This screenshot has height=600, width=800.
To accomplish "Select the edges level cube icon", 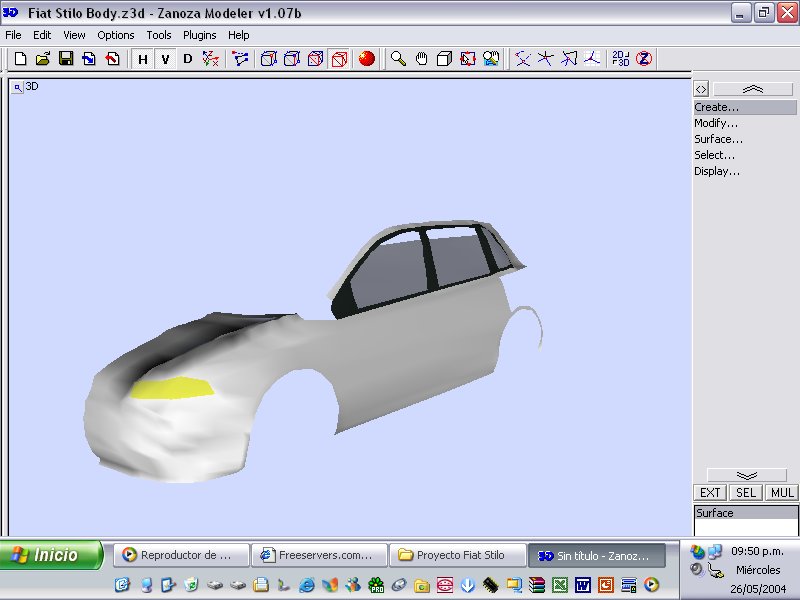I will coord(292,59).
